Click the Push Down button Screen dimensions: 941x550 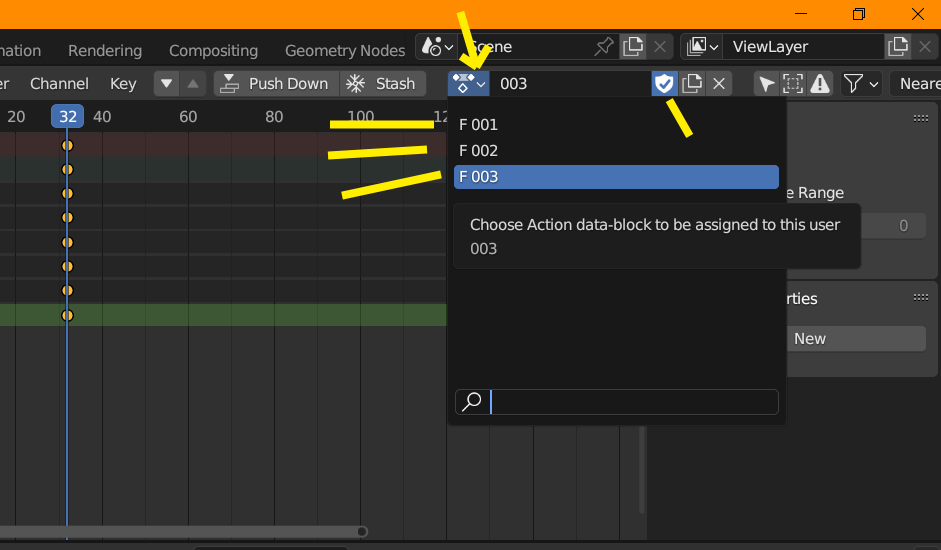(x=275, y=84)
